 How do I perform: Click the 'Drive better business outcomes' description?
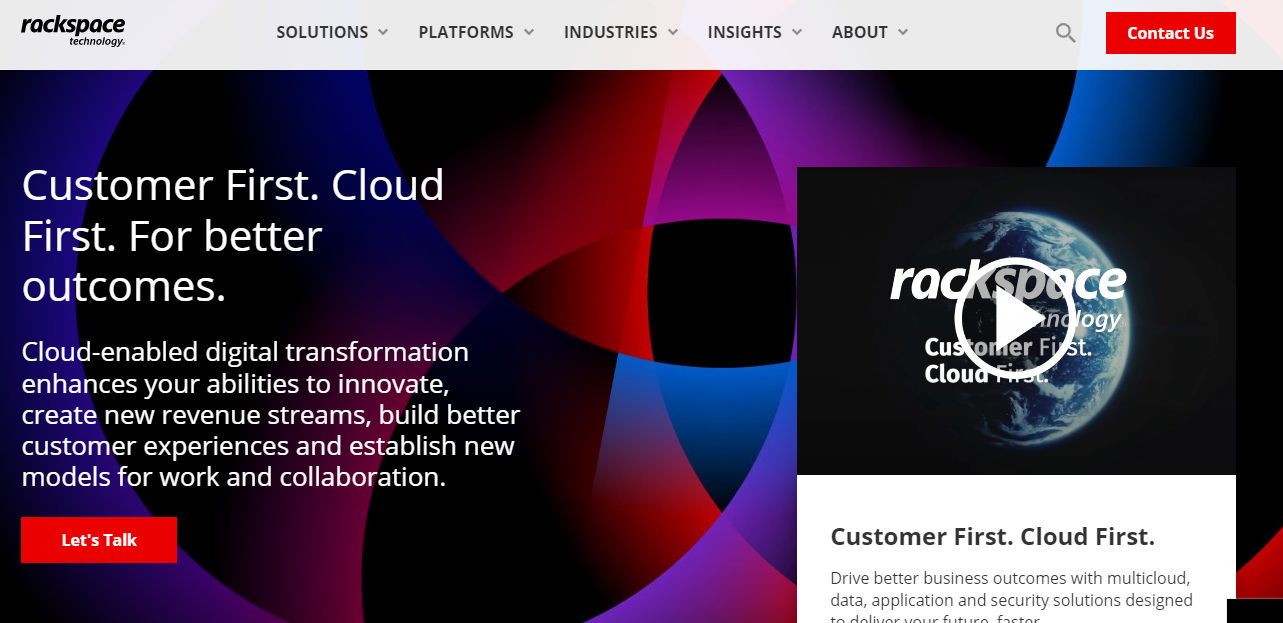click(x=1012, y=598)
